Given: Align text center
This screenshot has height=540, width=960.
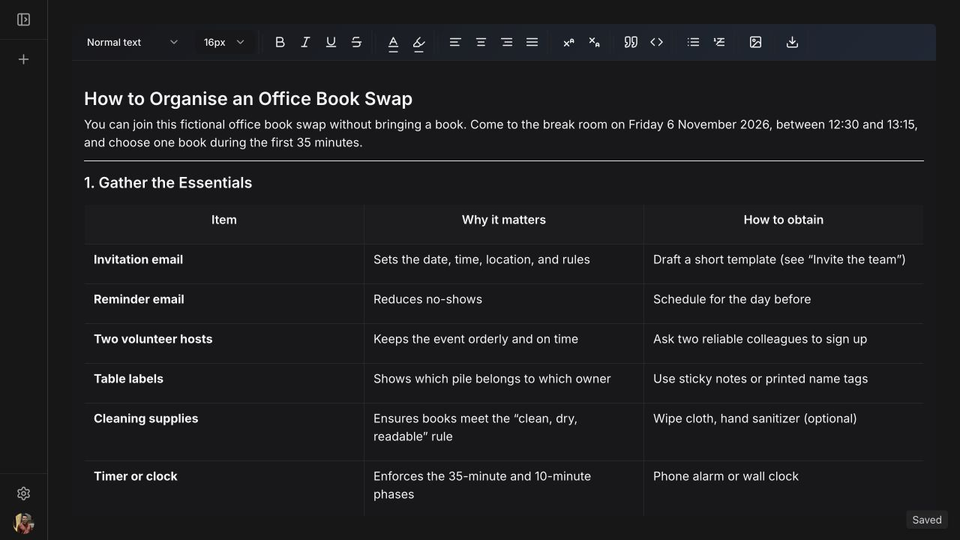Looking at the screenshot, I should coord(481,42).
